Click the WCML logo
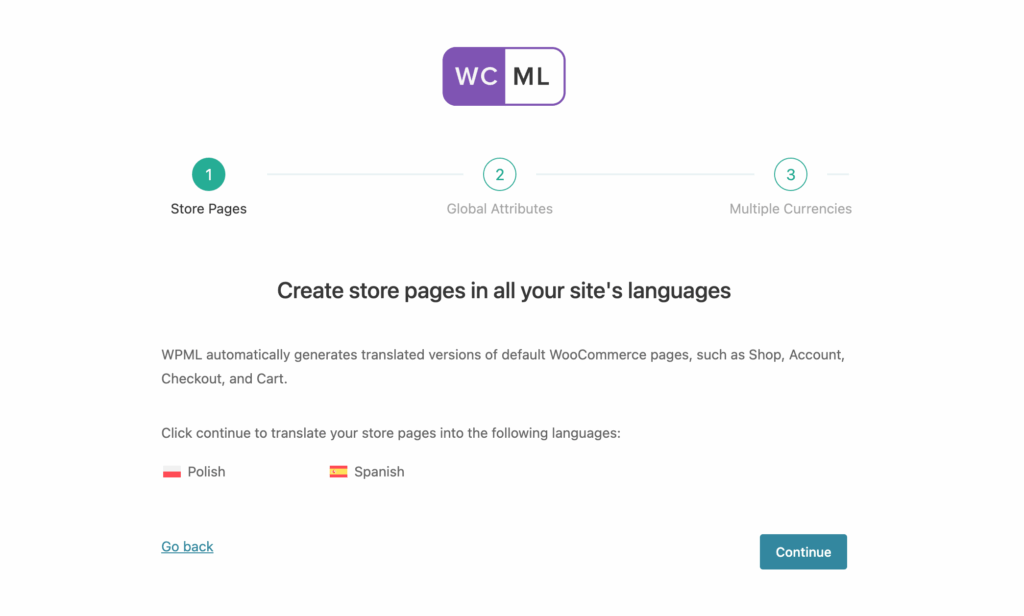 (504, 76)
